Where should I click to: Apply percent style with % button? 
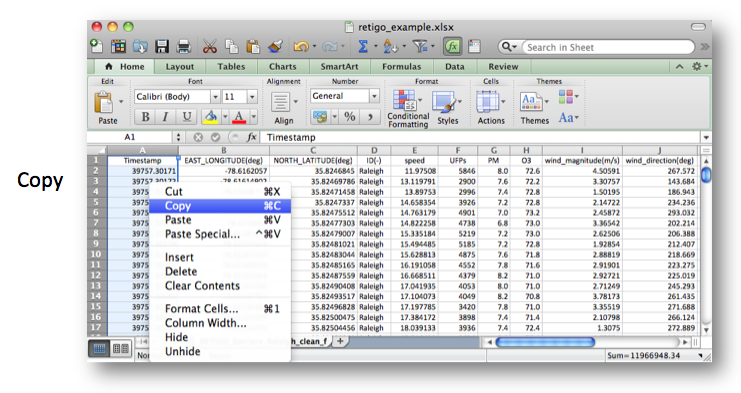click(x=350, y=116)
